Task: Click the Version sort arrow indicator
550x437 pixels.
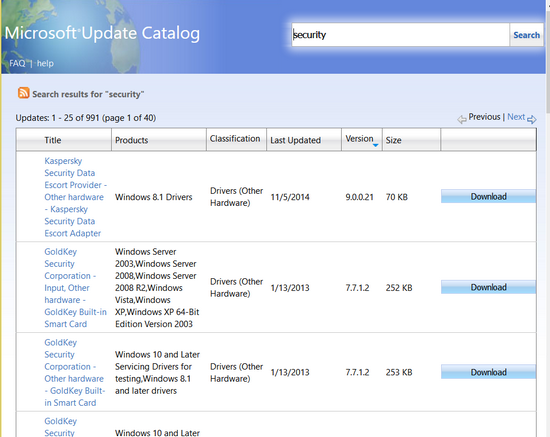Action: tap(375, 145)
